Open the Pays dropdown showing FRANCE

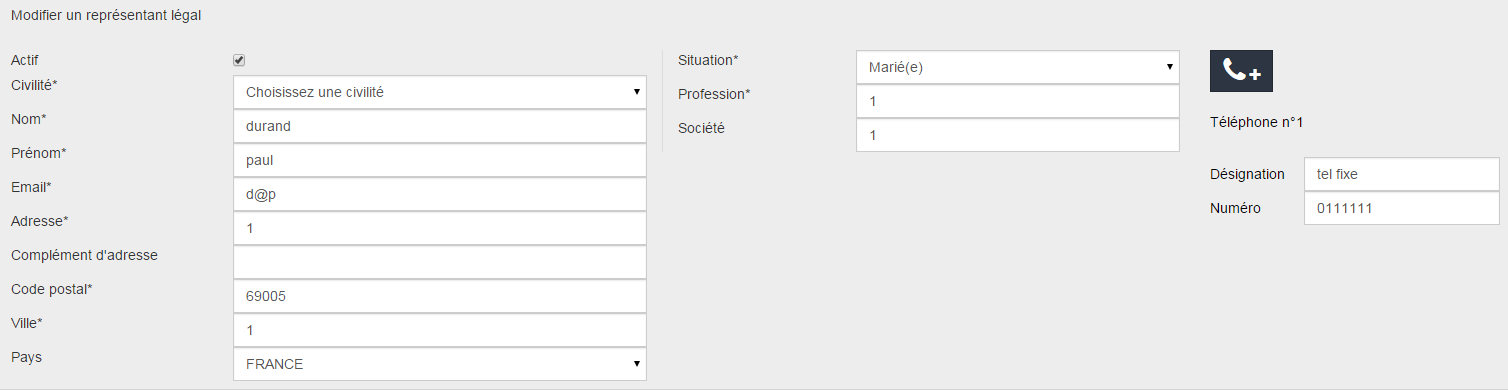click(440, 364)
